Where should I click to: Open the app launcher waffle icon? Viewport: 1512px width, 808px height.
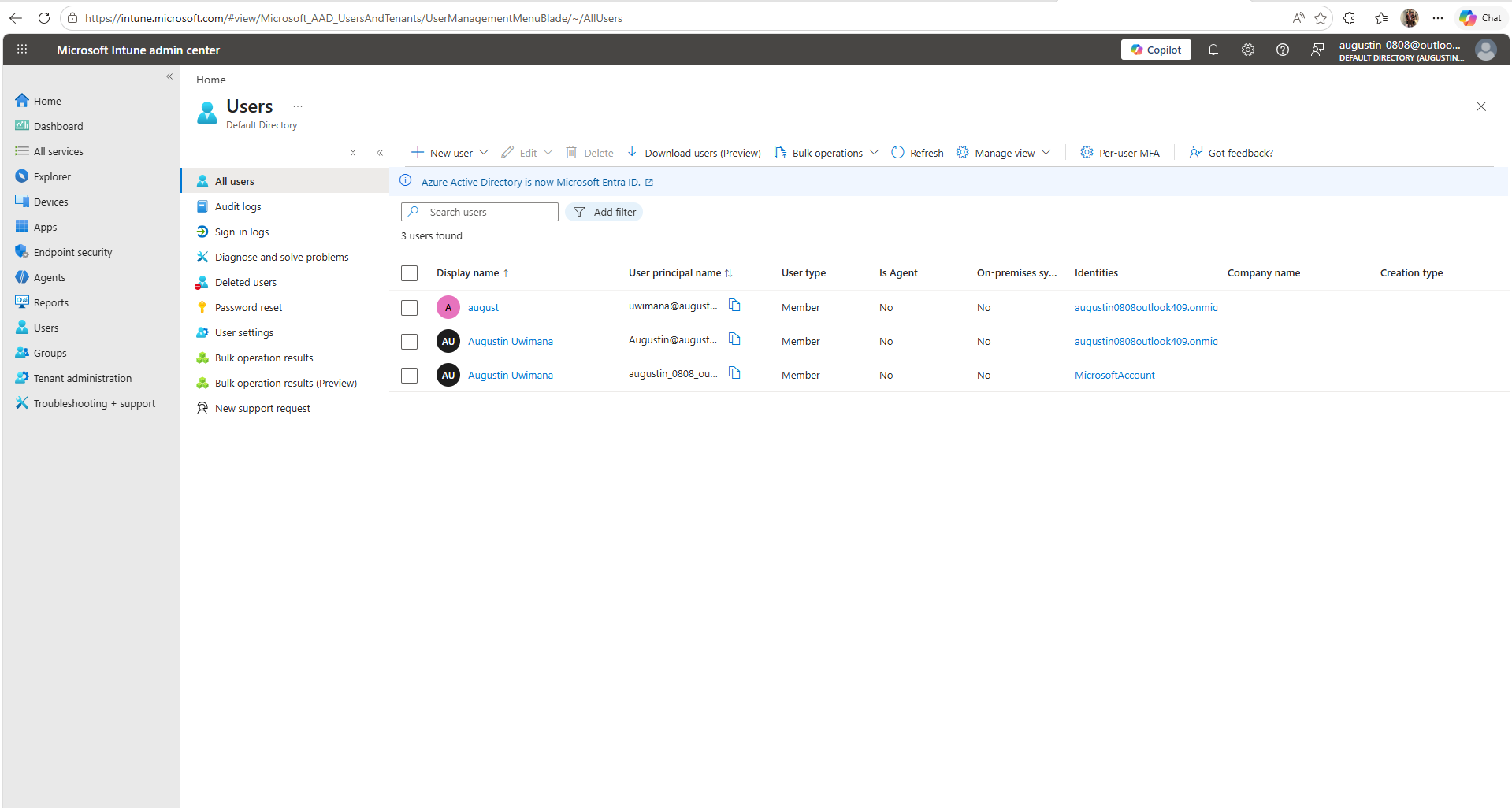(x=22, y=50)
